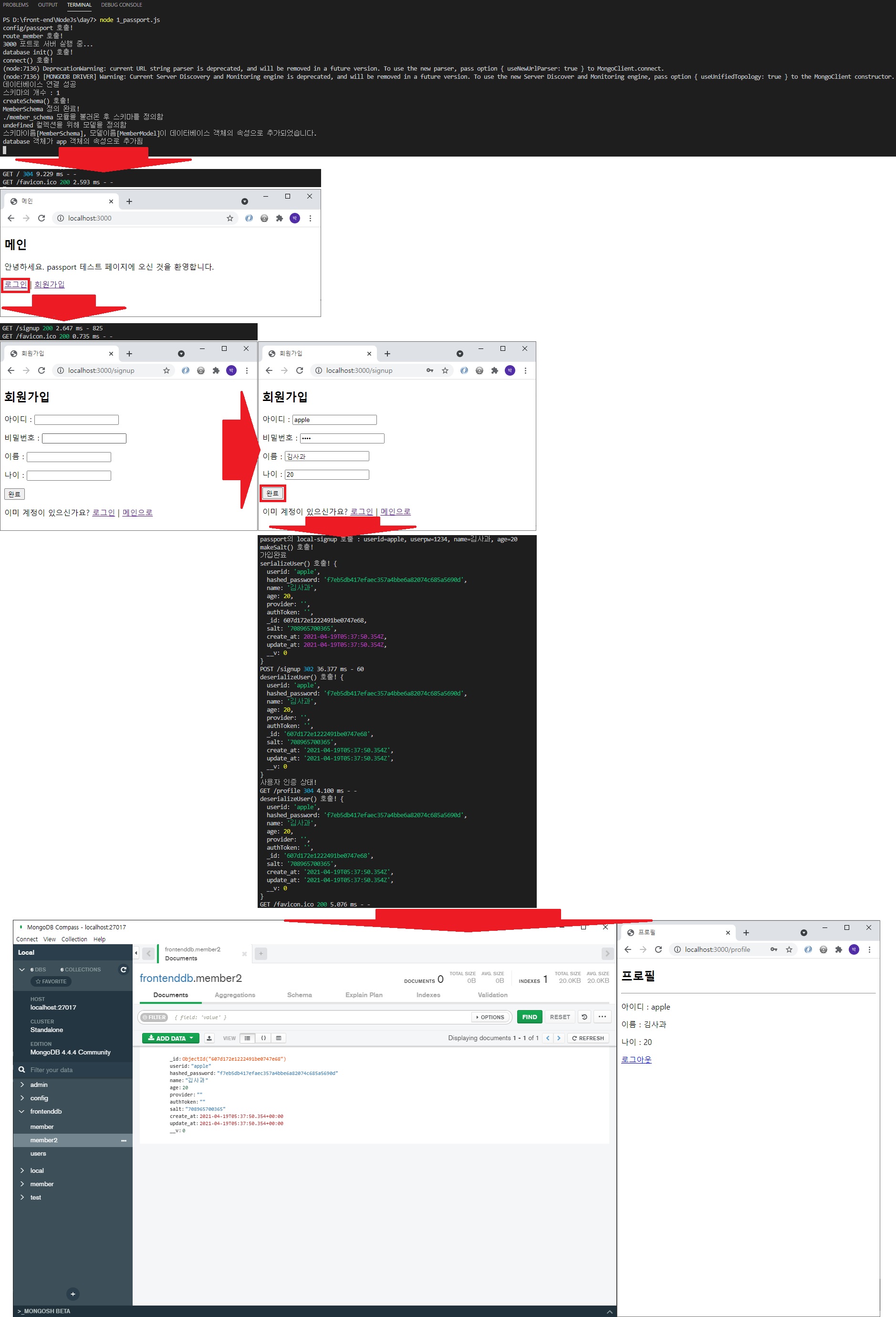The image size is (896, 1317).
Task: Expand the config database
Action: click(x=22, y=1098)
